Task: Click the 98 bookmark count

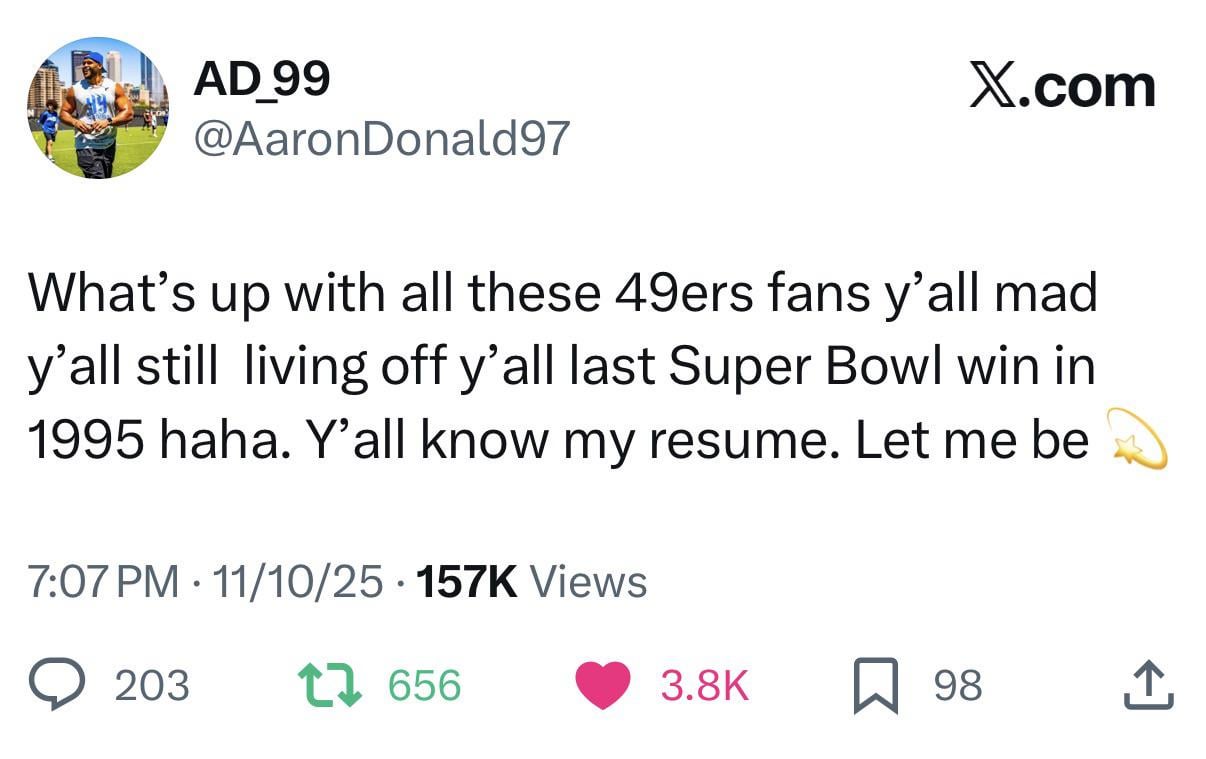Action: [958, 685]
